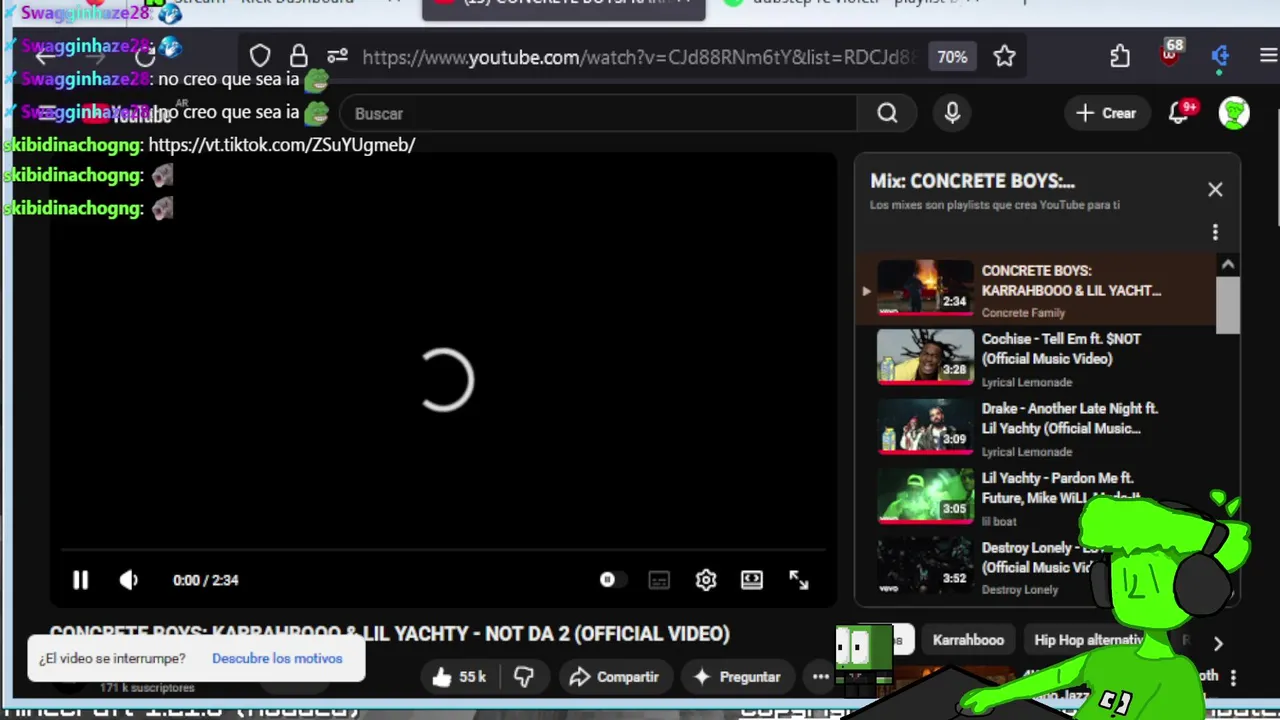
Task: Click the Preguntar button
Action: tap(736, 677)
